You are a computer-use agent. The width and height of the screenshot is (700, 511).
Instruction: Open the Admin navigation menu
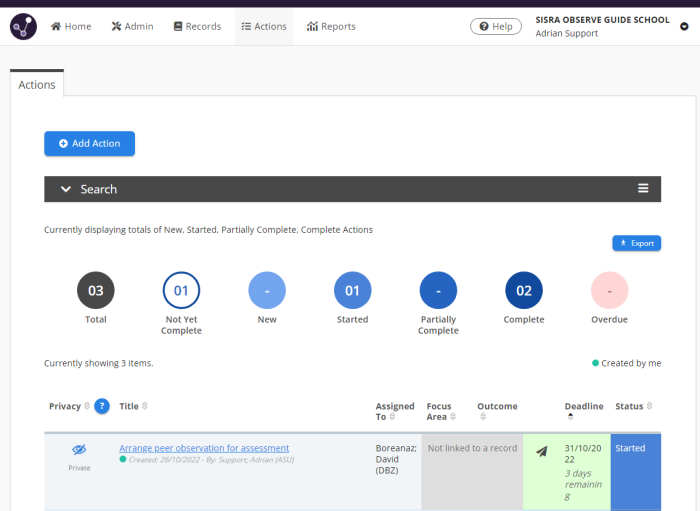click(132, 26)
